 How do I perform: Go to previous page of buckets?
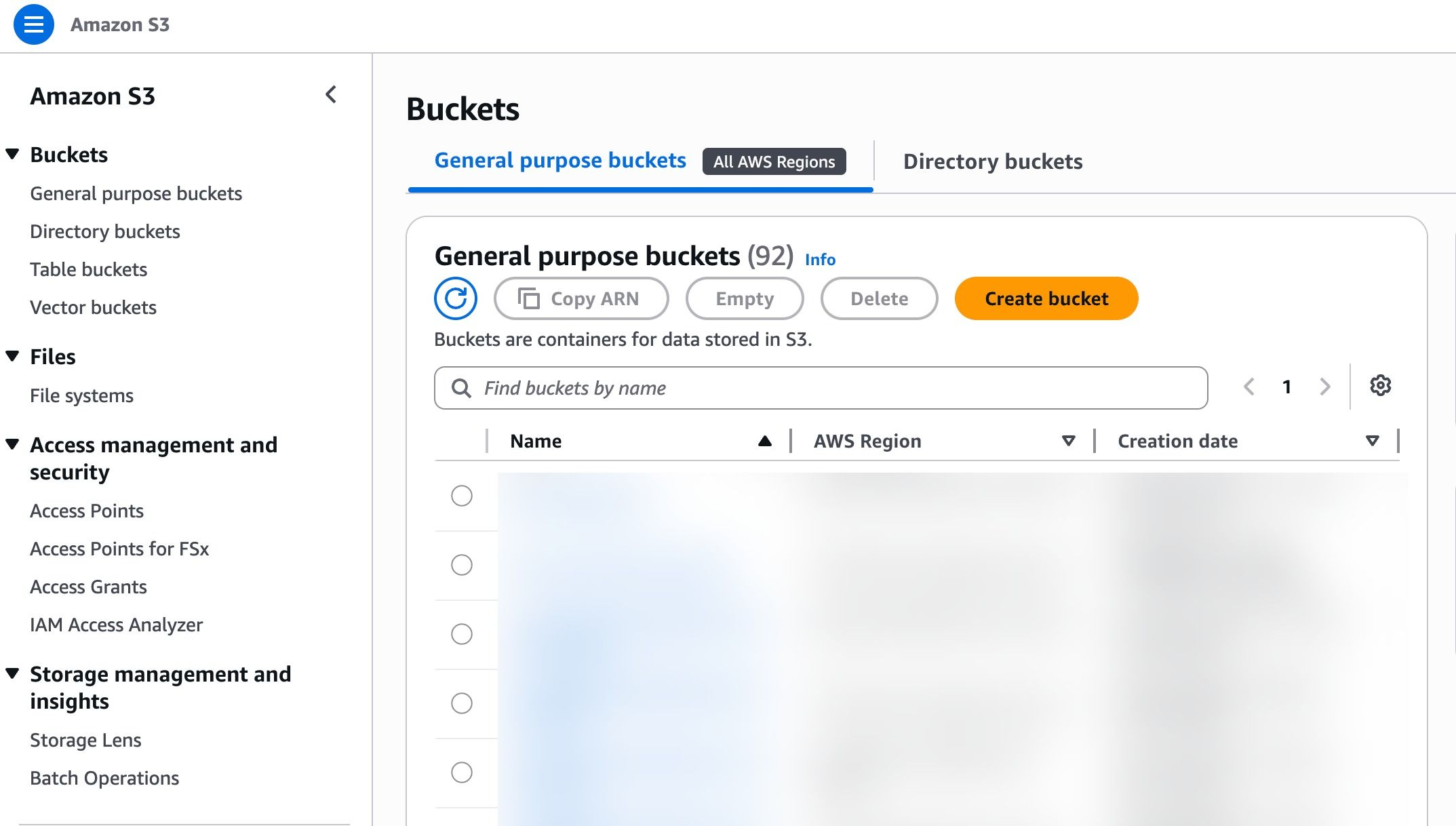1249,387
